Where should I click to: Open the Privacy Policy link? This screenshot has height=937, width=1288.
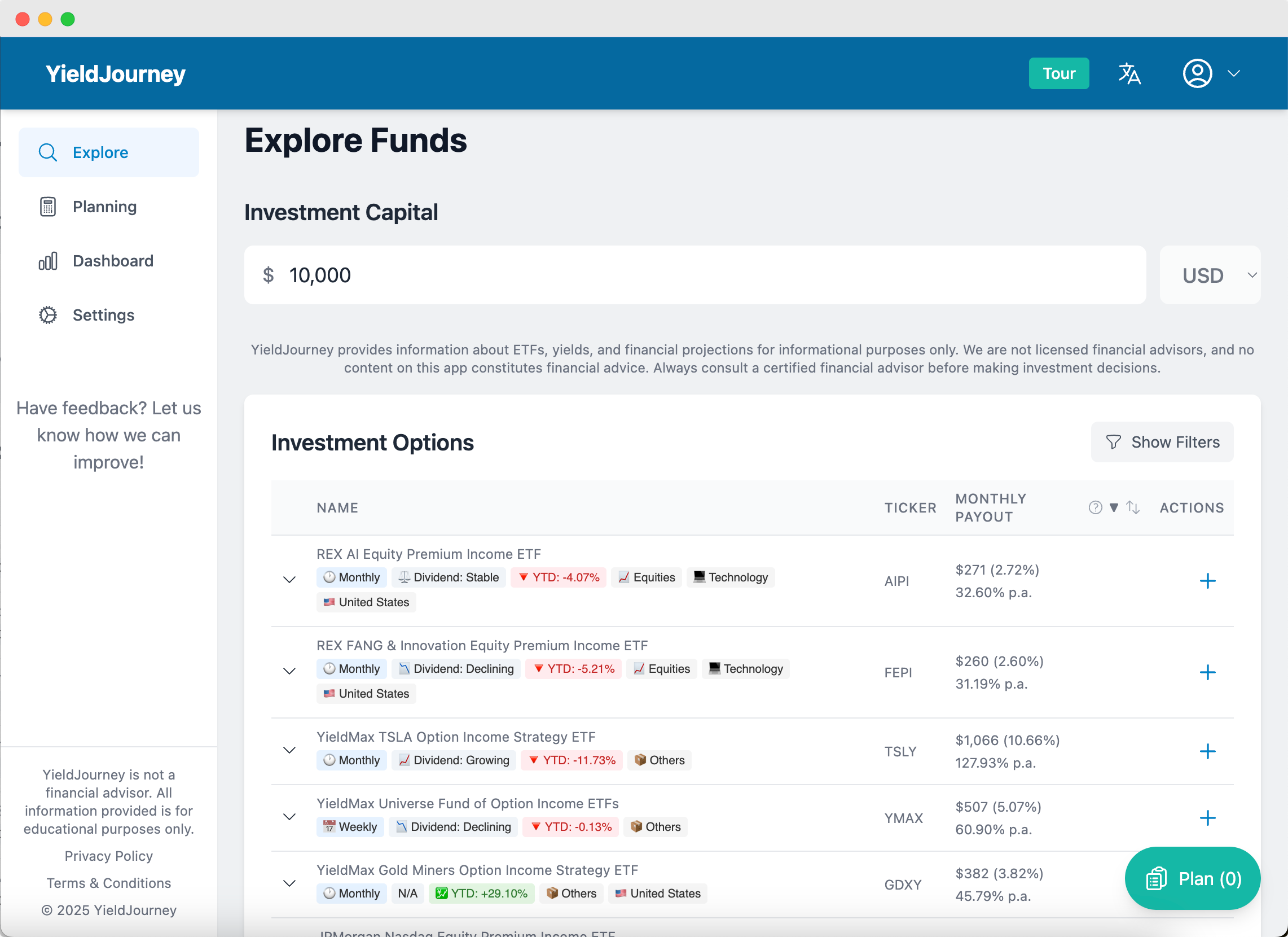tap(109, 856)
